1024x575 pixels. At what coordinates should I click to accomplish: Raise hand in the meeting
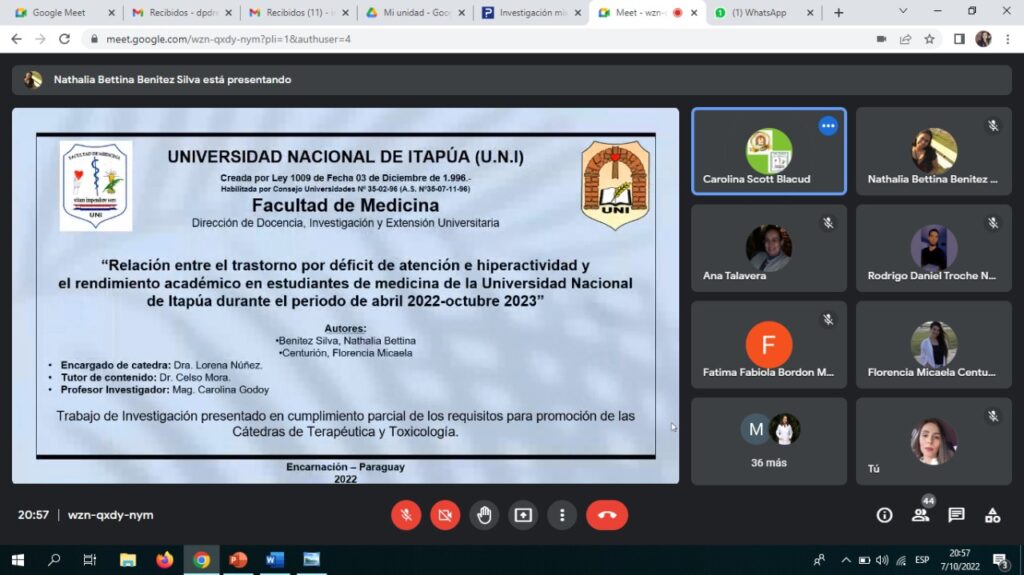pyautogui.click(x=484, y=515)
